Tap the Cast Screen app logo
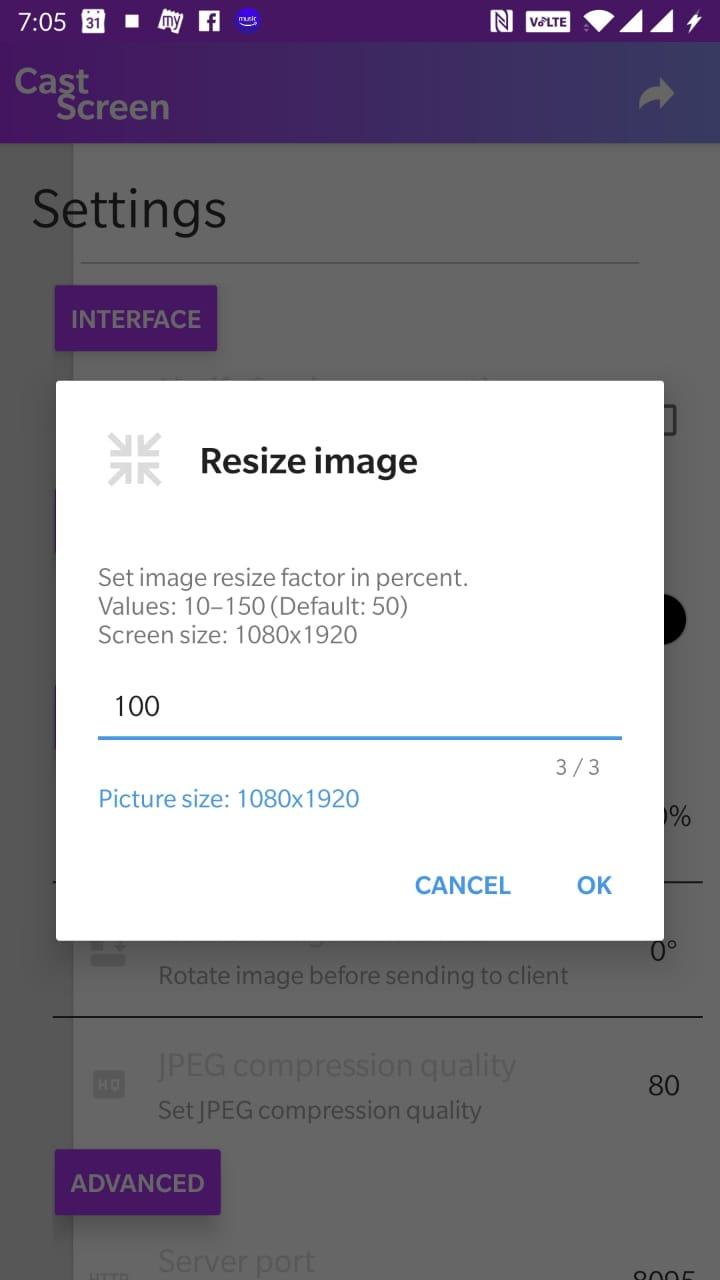The image size is (720, 1280). click(x=92, y=94)
